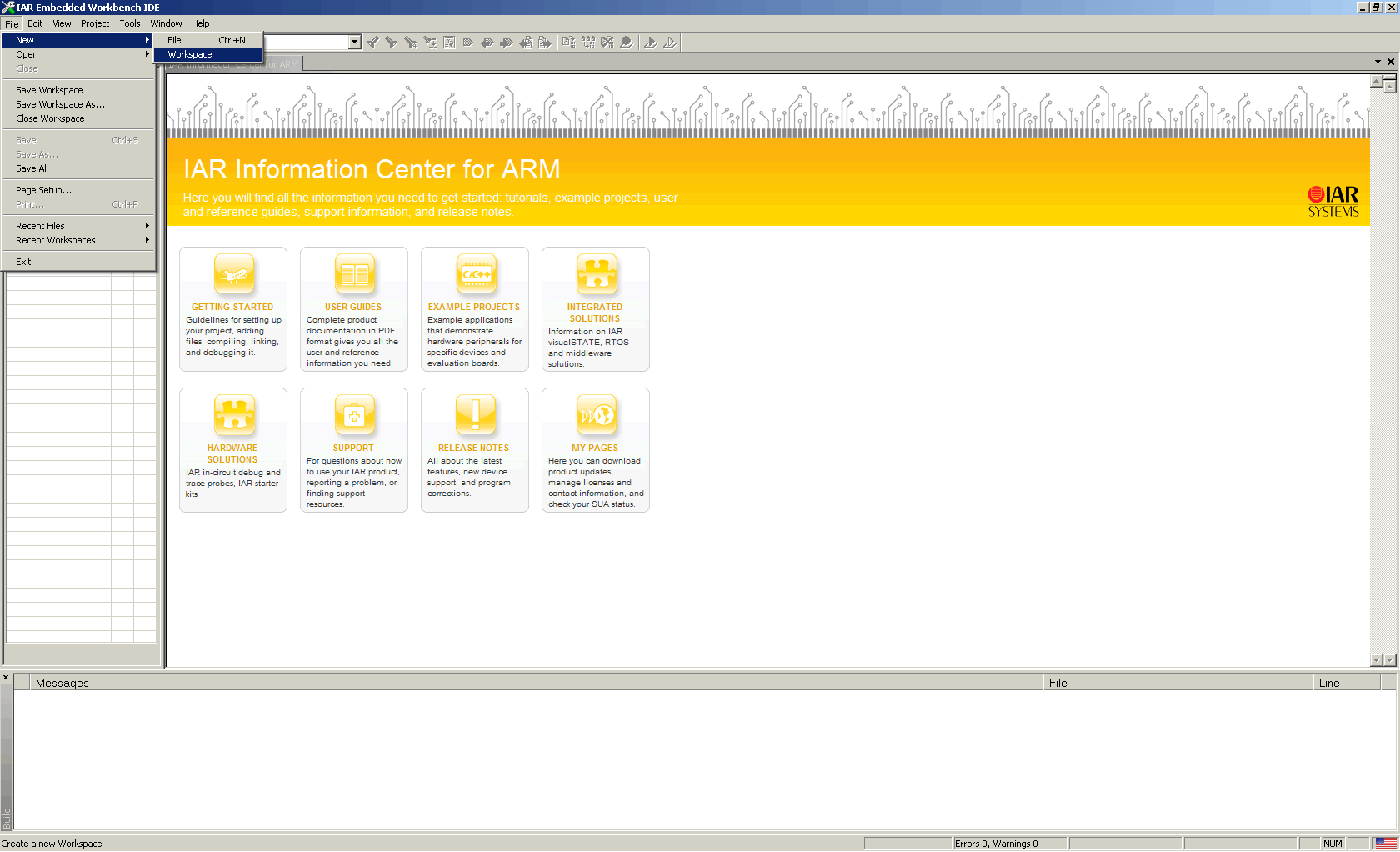This screenshot has height=852, width=1400.
Task: Click the User Guides book icon
Action: (x=355, y=274)
